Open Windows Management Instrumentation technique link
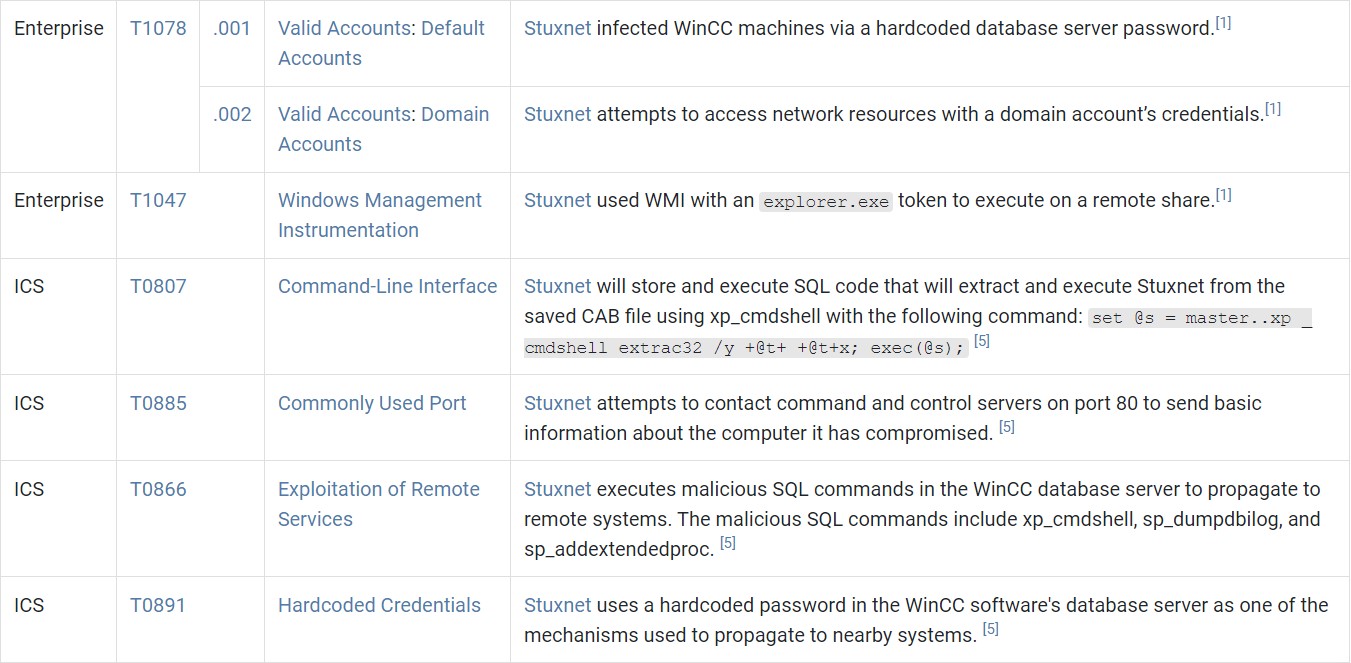The width and height of the screenshot is (1351, 663). [379, 215]
